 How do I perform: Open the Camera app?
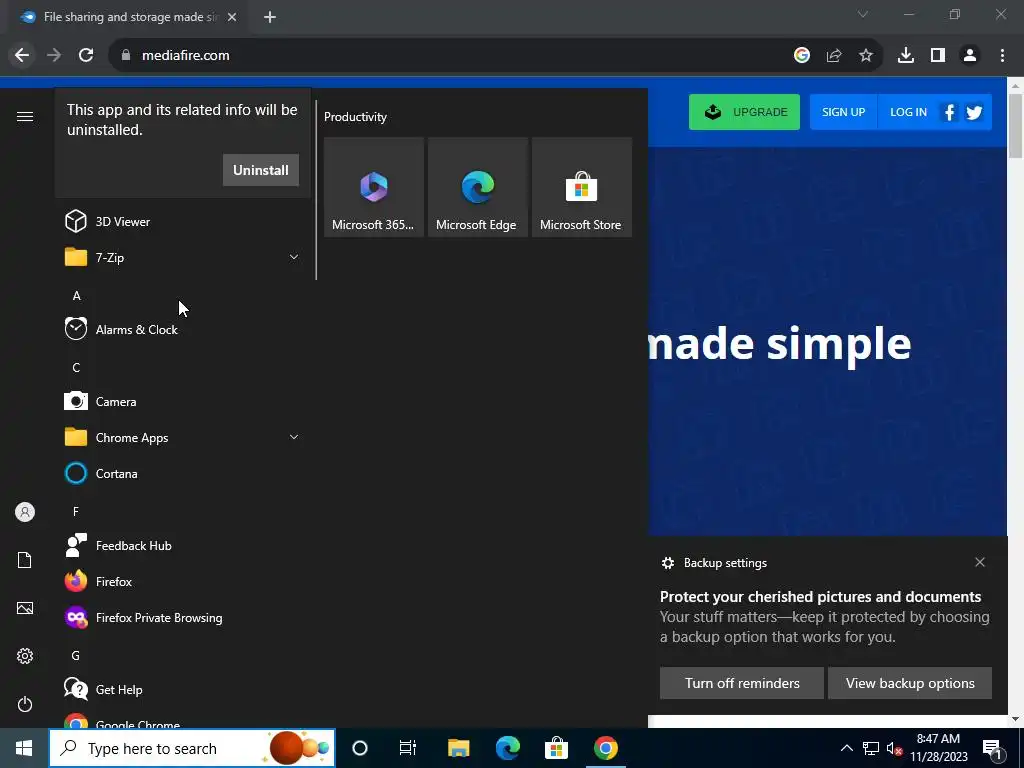click(183, 402)
